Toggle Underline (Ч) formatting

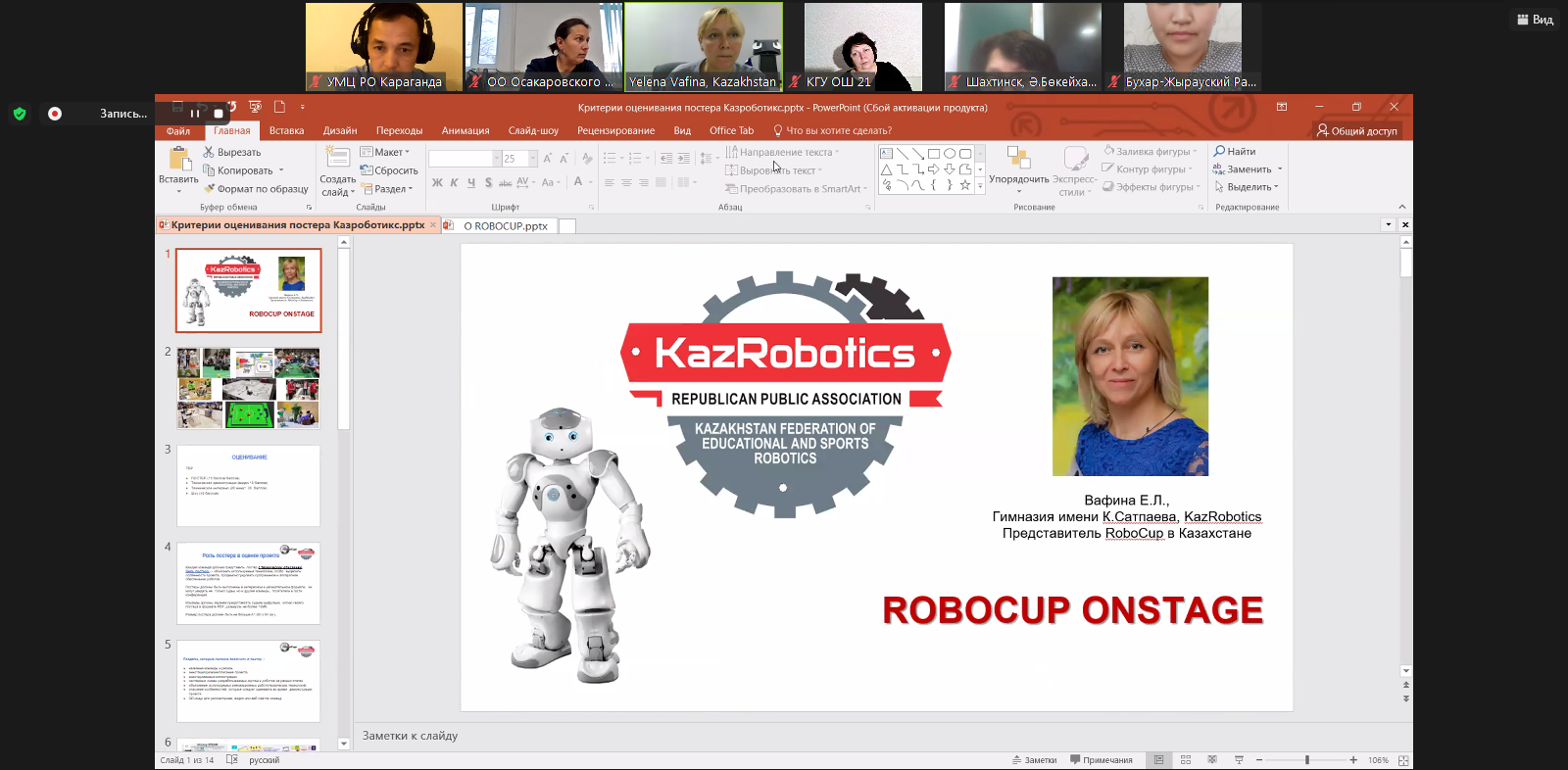[x=471, y=182]
